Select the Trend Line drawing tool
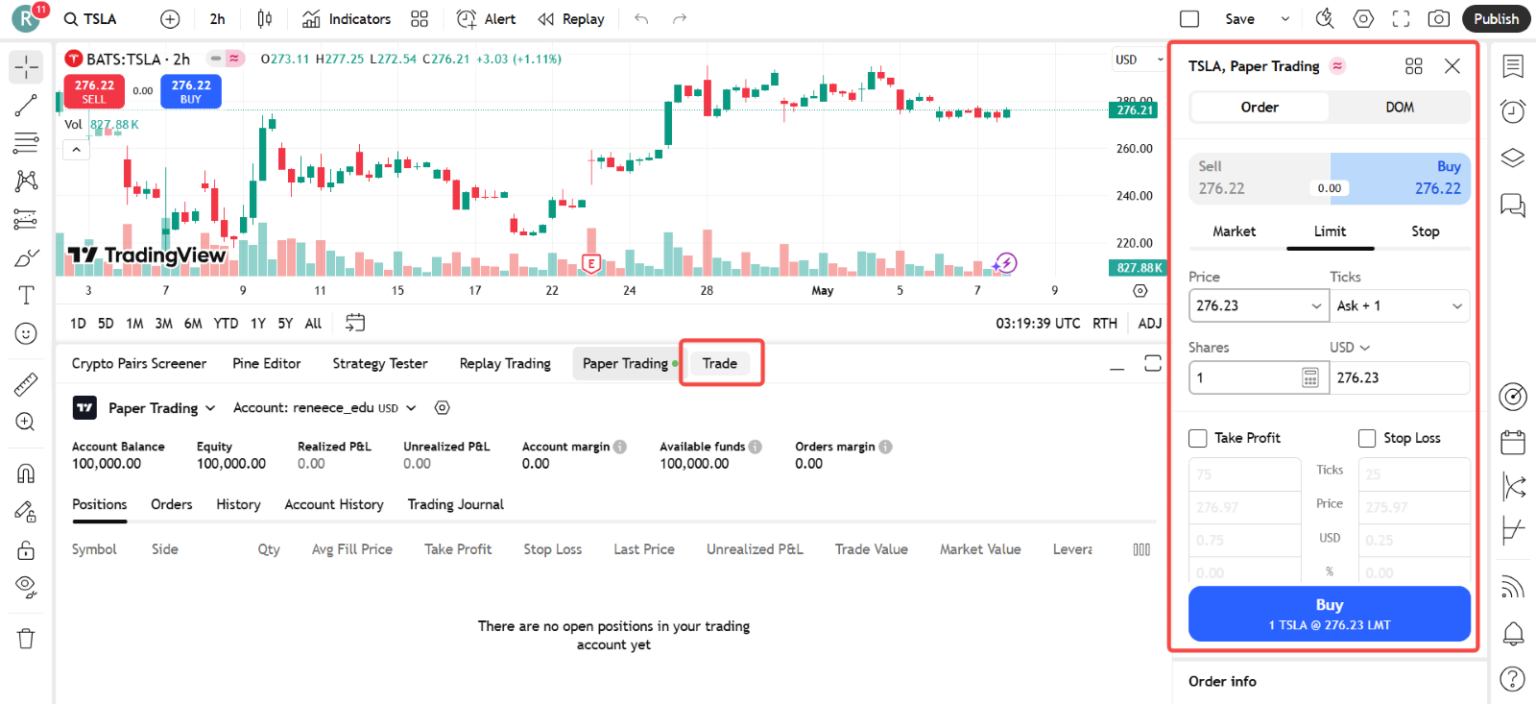This screenshot has height=704, width=1536. tap(26, 104)
